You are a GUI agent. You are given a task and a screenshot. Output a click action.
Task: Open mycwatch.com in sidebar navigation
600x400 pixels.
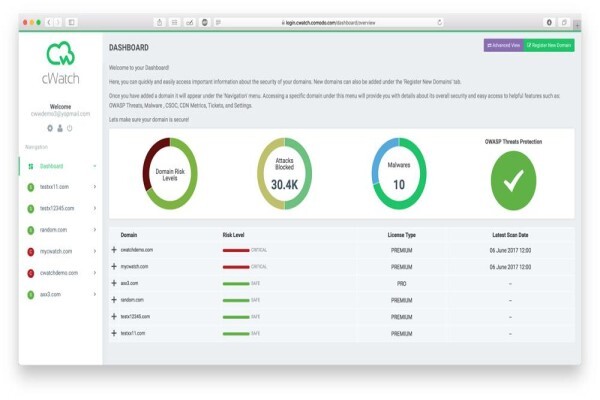tap(56, 251)
